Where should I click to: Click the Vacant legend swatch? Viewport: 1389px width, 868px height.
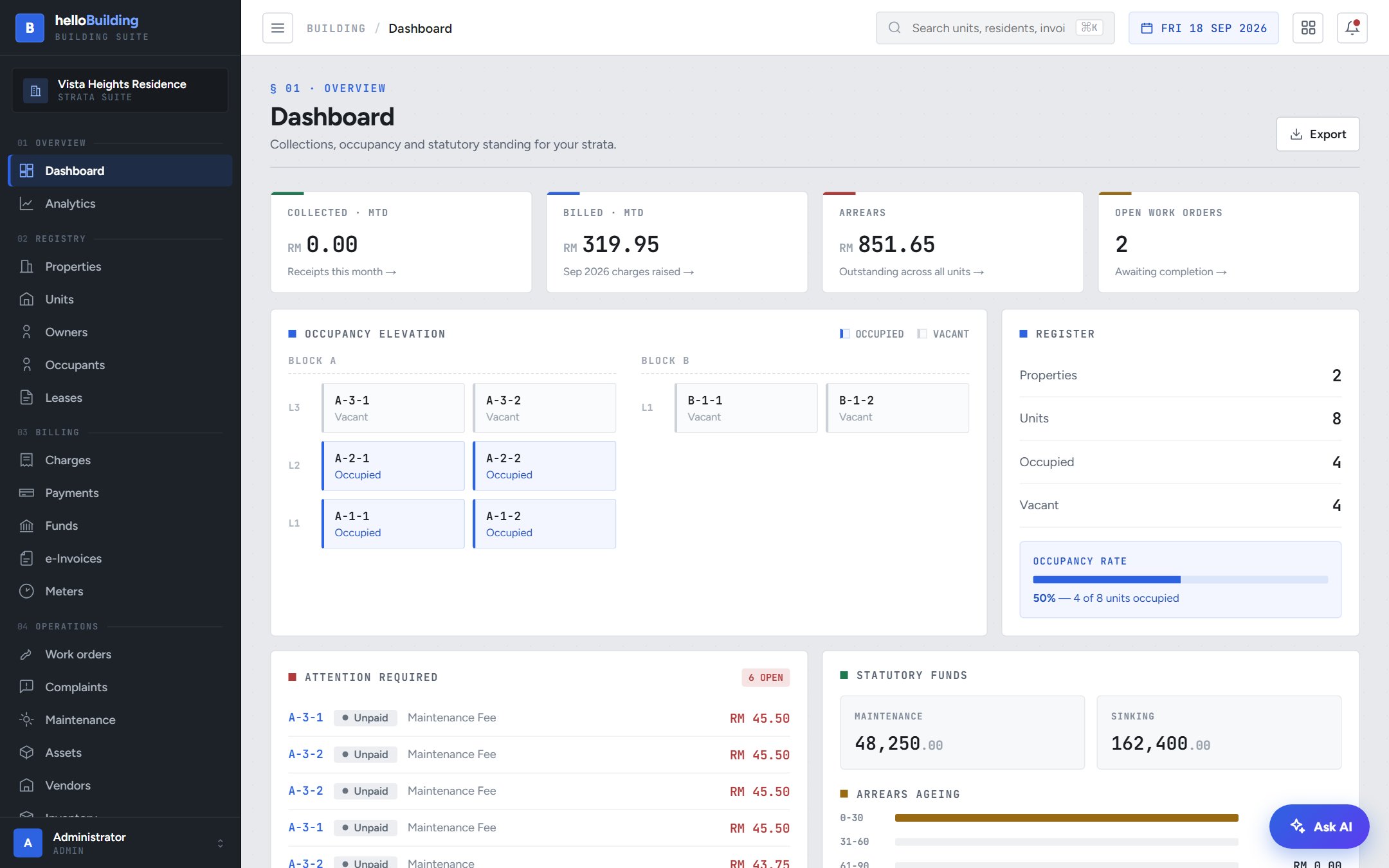coord(921,334)
